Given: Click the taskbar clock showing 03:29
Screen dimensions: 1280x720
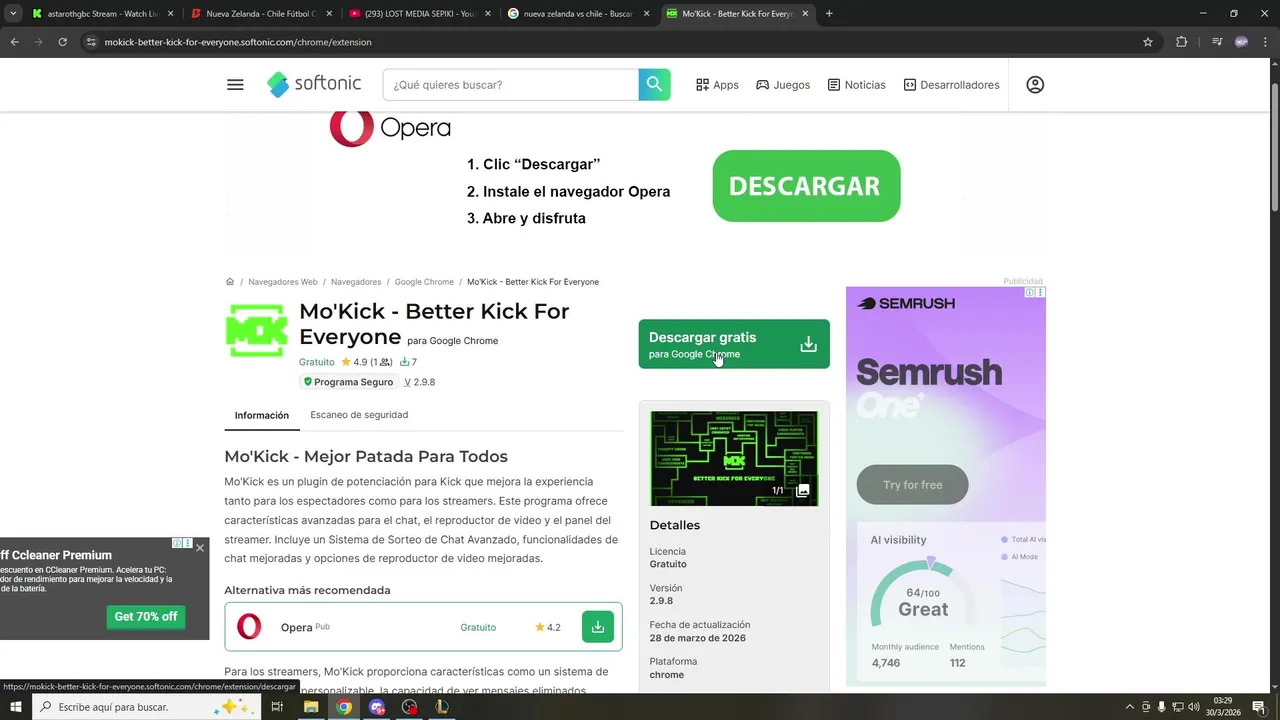Looking at the screenshot, I should [1224, 707].
